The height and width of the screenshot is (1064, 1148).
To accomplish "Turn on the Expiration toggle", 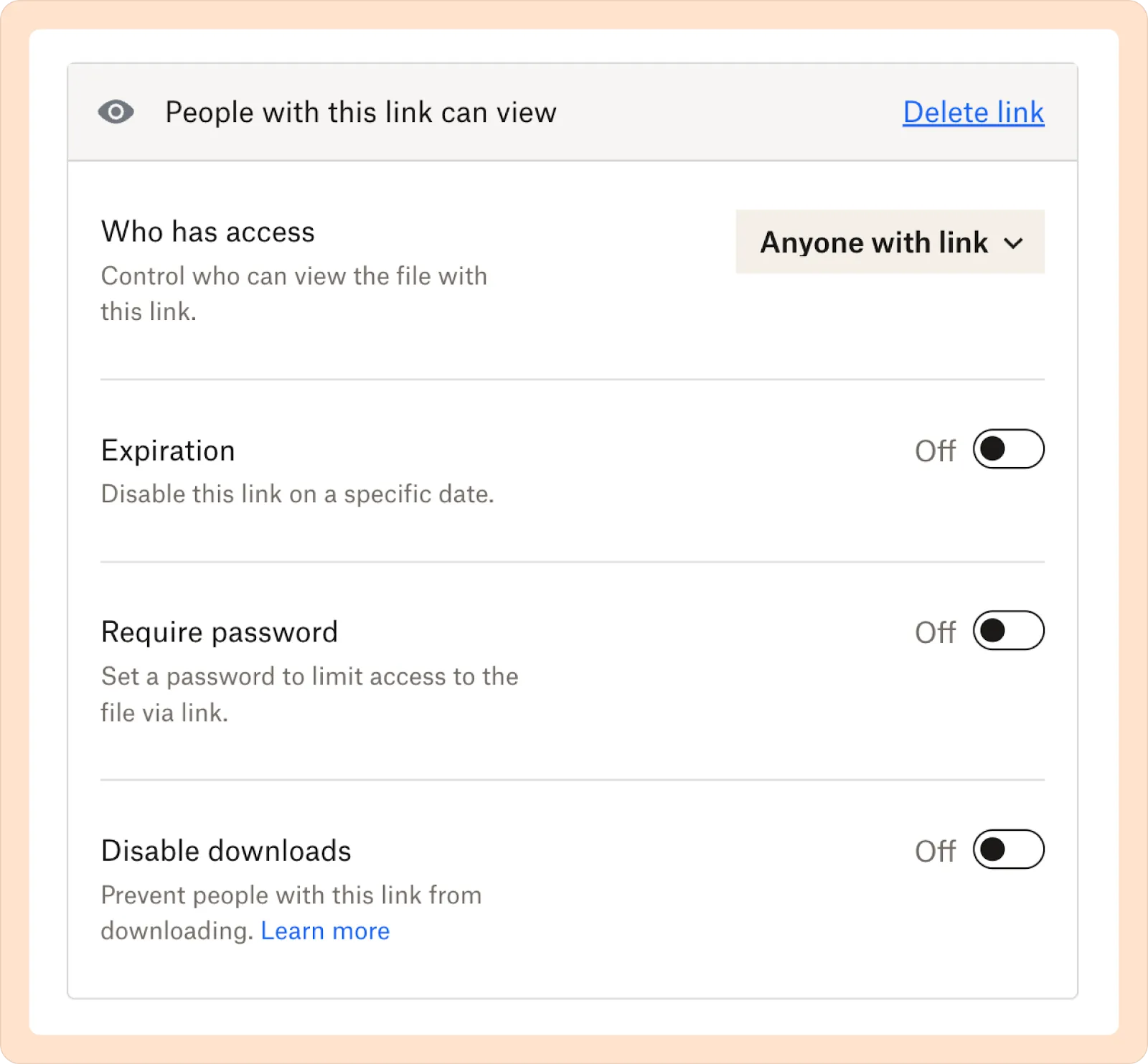I will (x=1008, y=449).
